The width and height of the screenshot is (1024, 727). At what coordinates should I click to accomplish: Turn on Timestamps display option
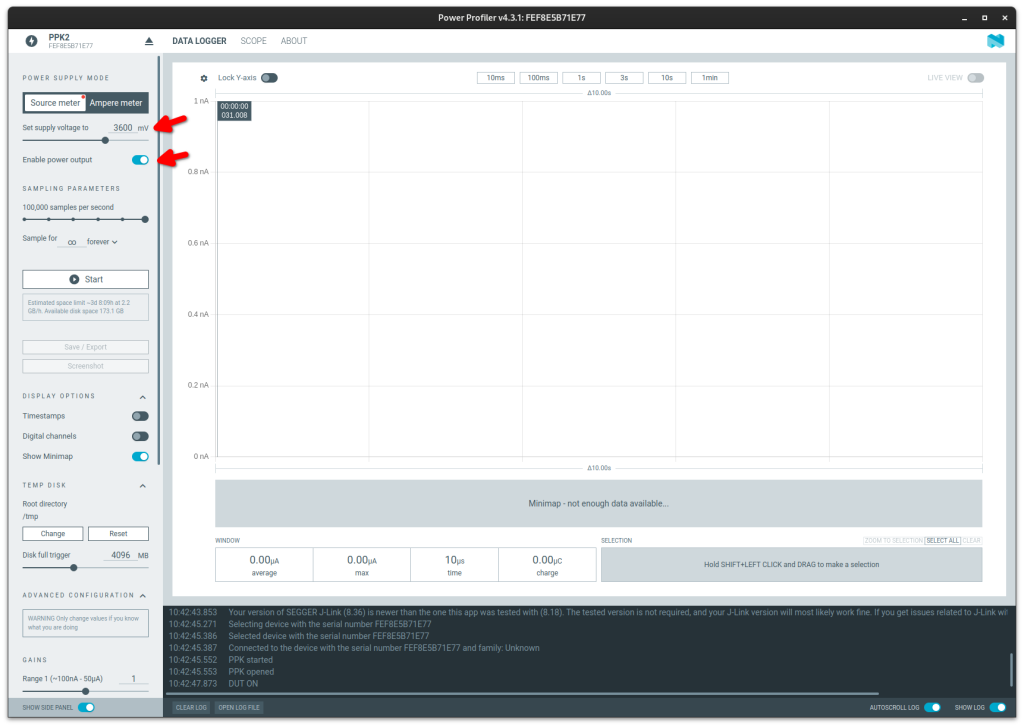click(140, 416)
